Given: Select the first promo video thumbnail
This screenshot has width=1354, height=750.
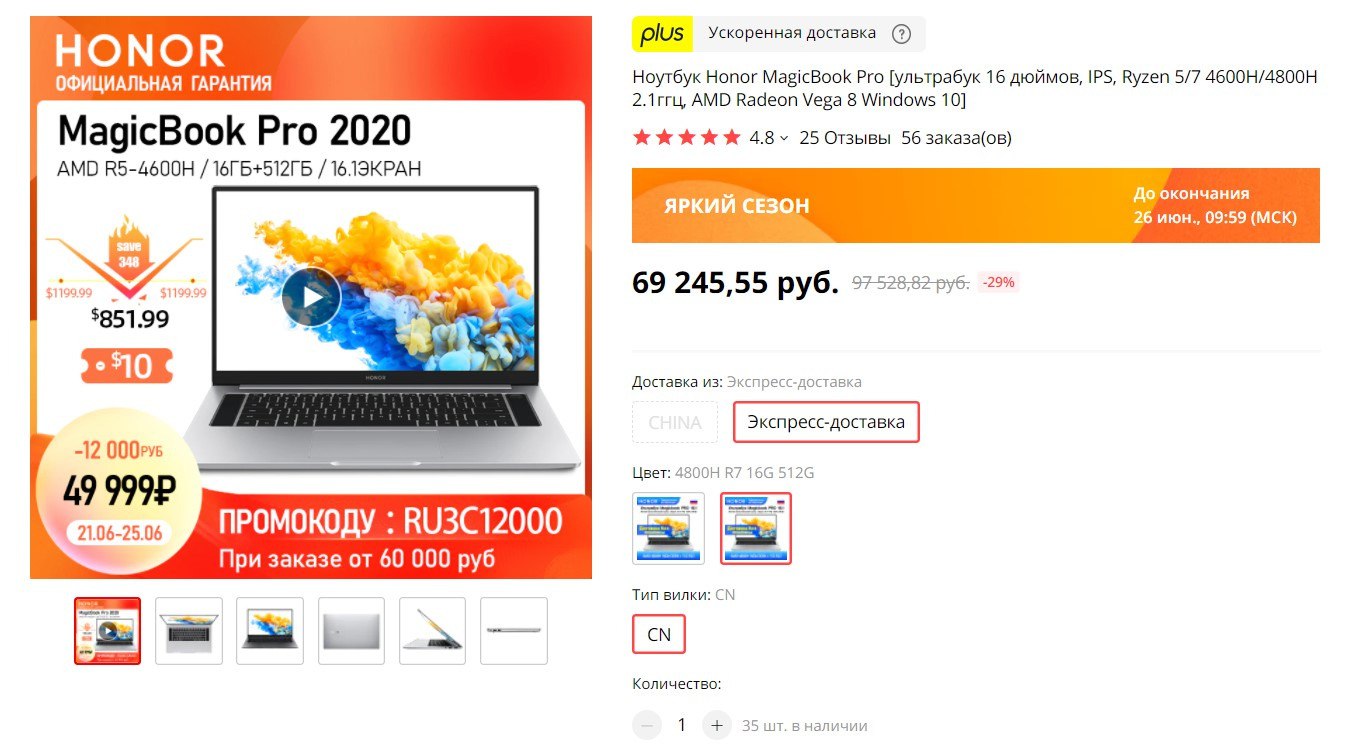Looking at the screenshot, I should pyautogui.click(x=107, y=631).
